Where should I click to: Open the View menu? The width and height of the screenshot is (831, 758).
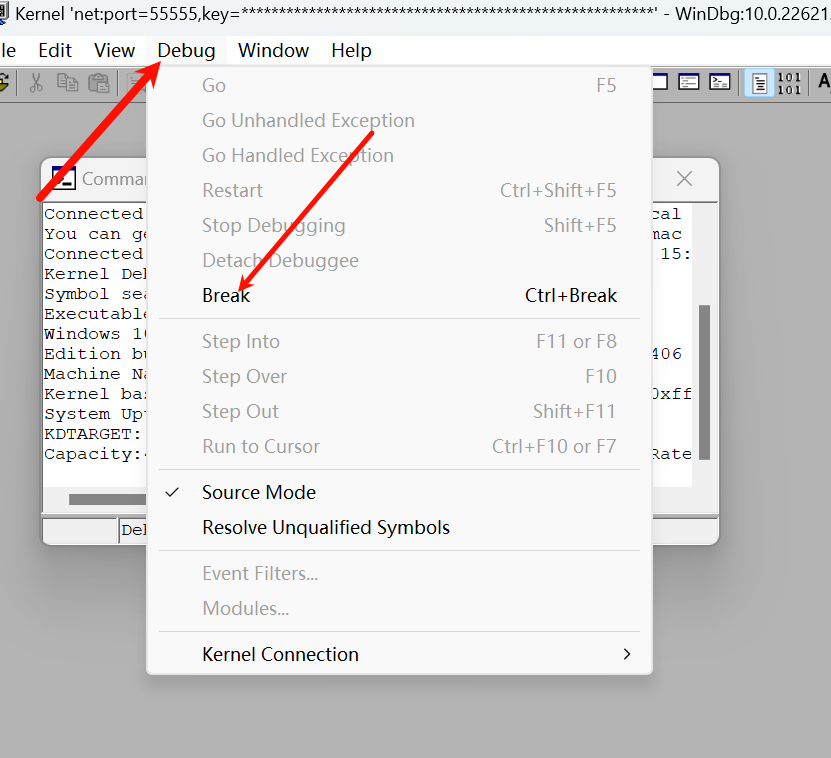(114, 50)
